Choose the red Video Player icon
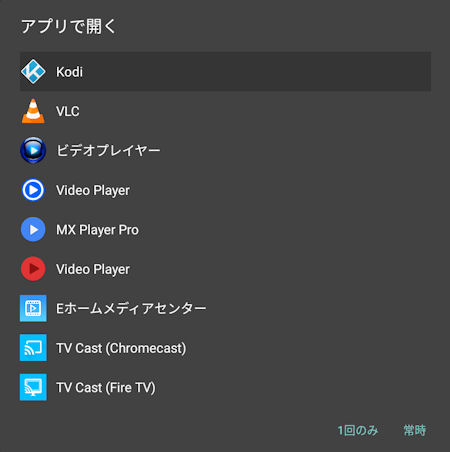This screenshot has width=450, height=452. click(33, 269)
